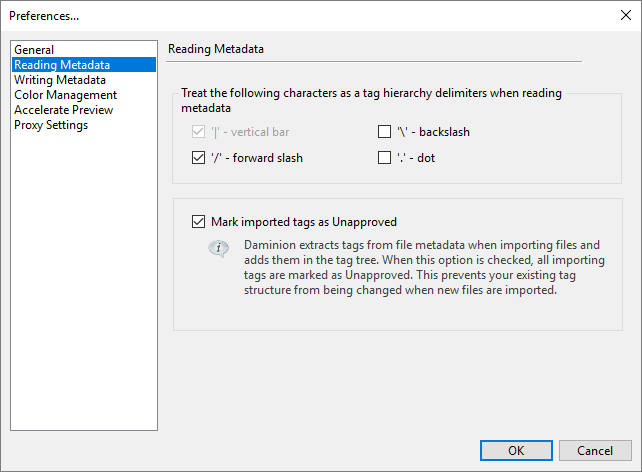Select Reading Metadata in the category list
Viewport: 642px width, 472px height.
(x=62, y=65)
